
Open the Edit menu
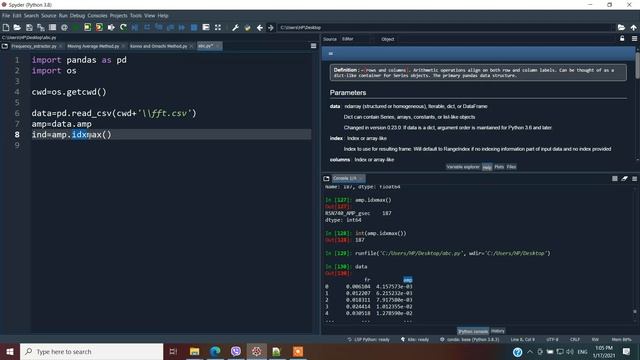coord(17,16)
